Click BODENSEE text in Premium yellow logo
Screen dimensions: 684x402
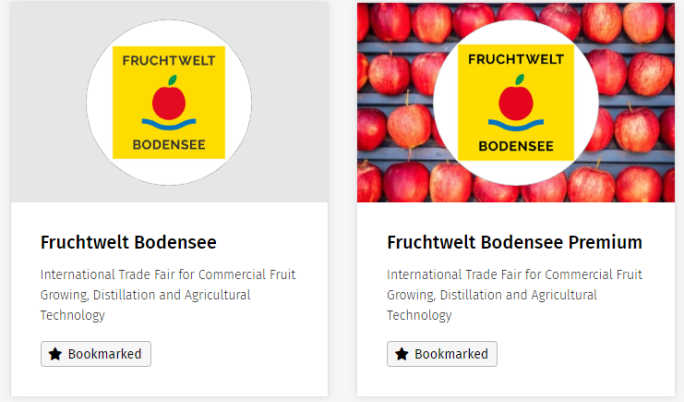point(516,146)
